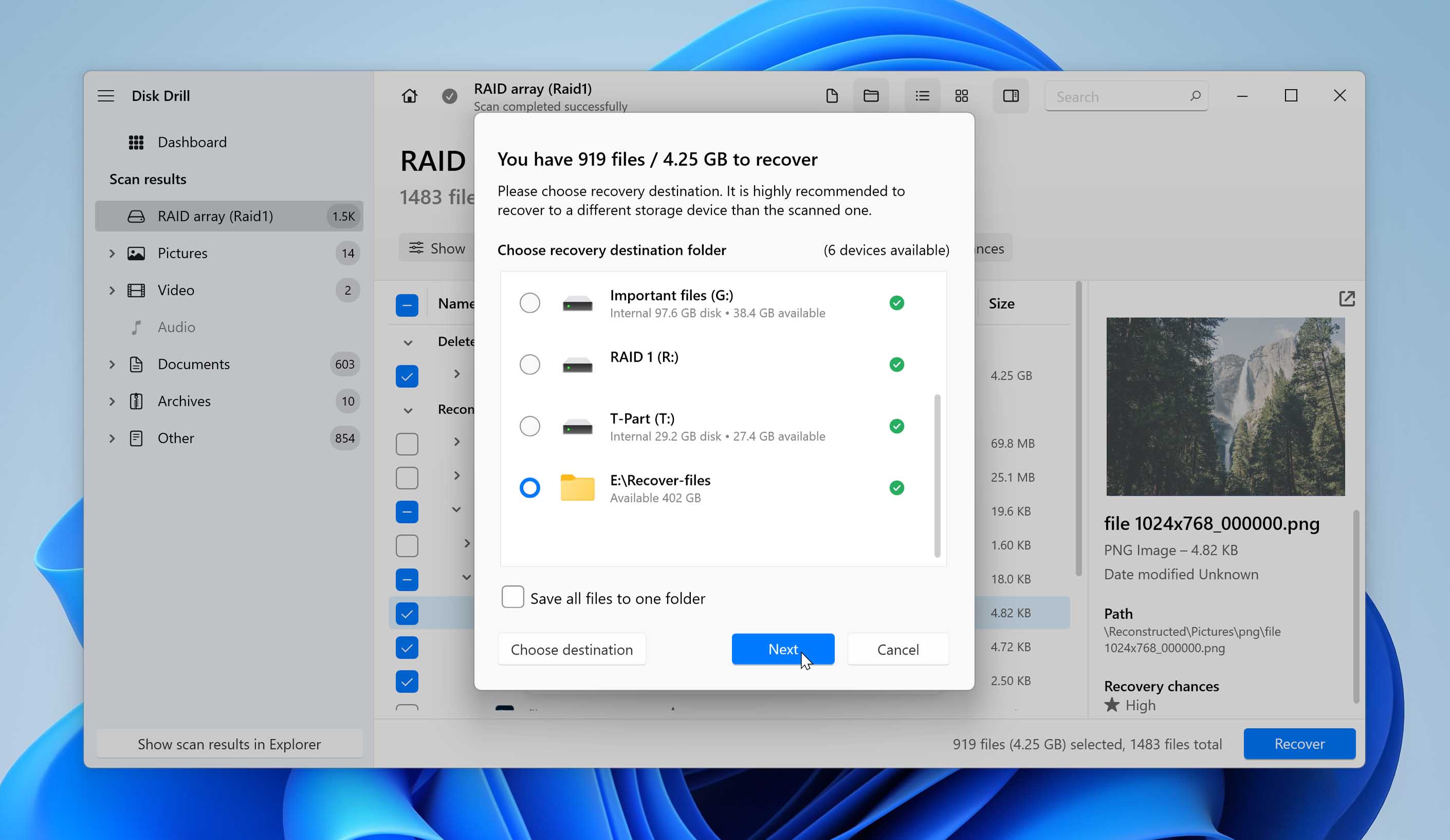The height and width of the screenshot is (840, 1450).
Task: Expand Pictures category in scan results
Action: pos(113,253)
